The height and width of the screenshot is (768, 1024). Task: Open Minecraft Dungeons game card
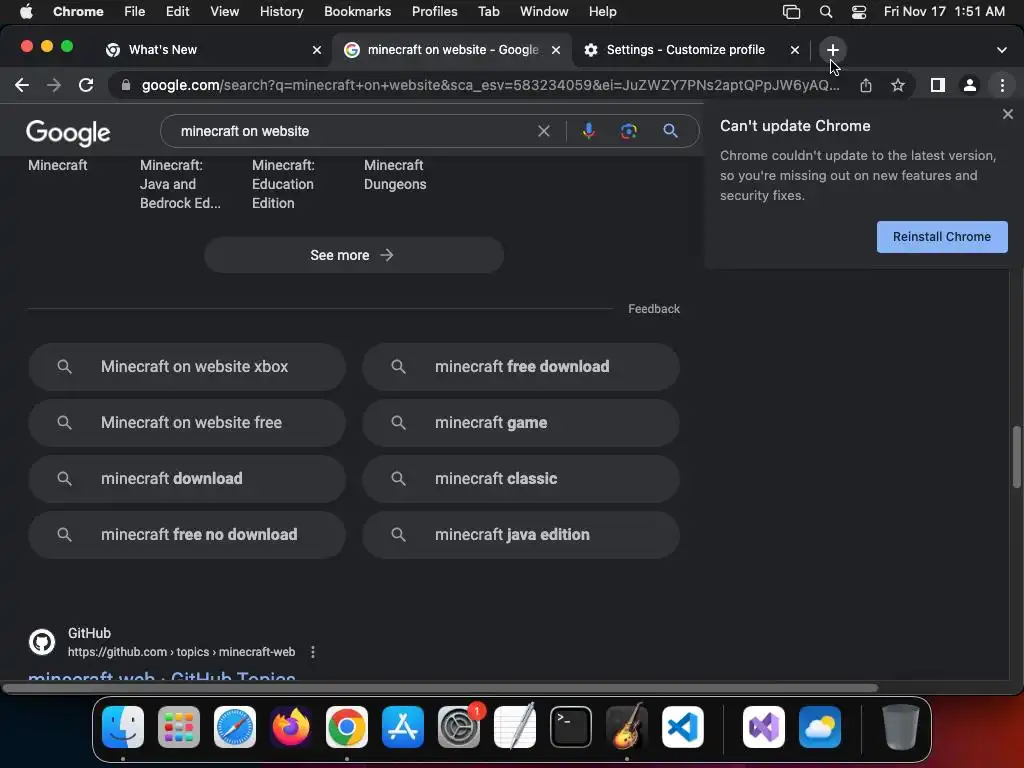coord(395,174)
